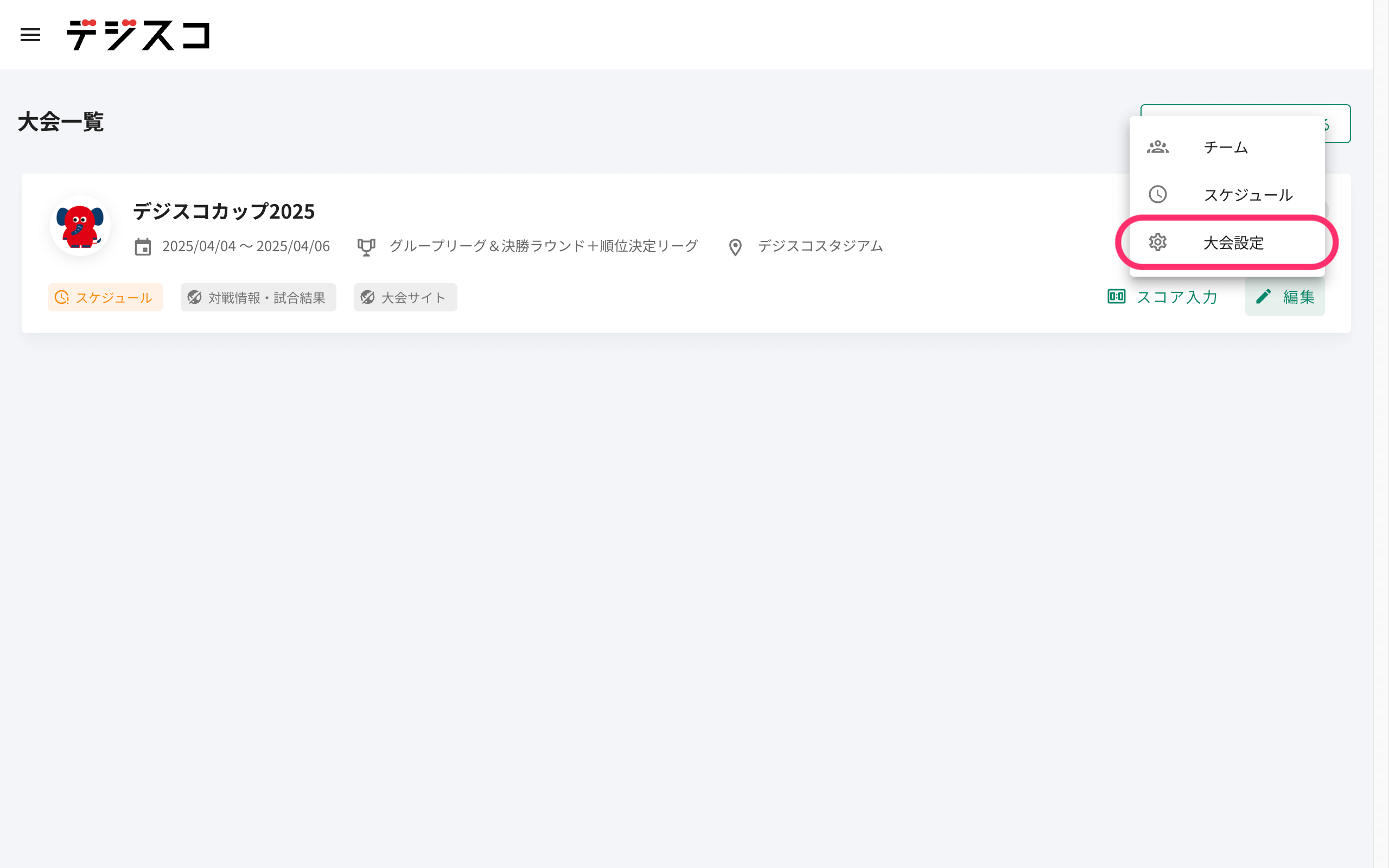Screen dimensions: 1389x868
Task: Click the pencil icon on the 編集 button
Action: tap(1264, 297)
